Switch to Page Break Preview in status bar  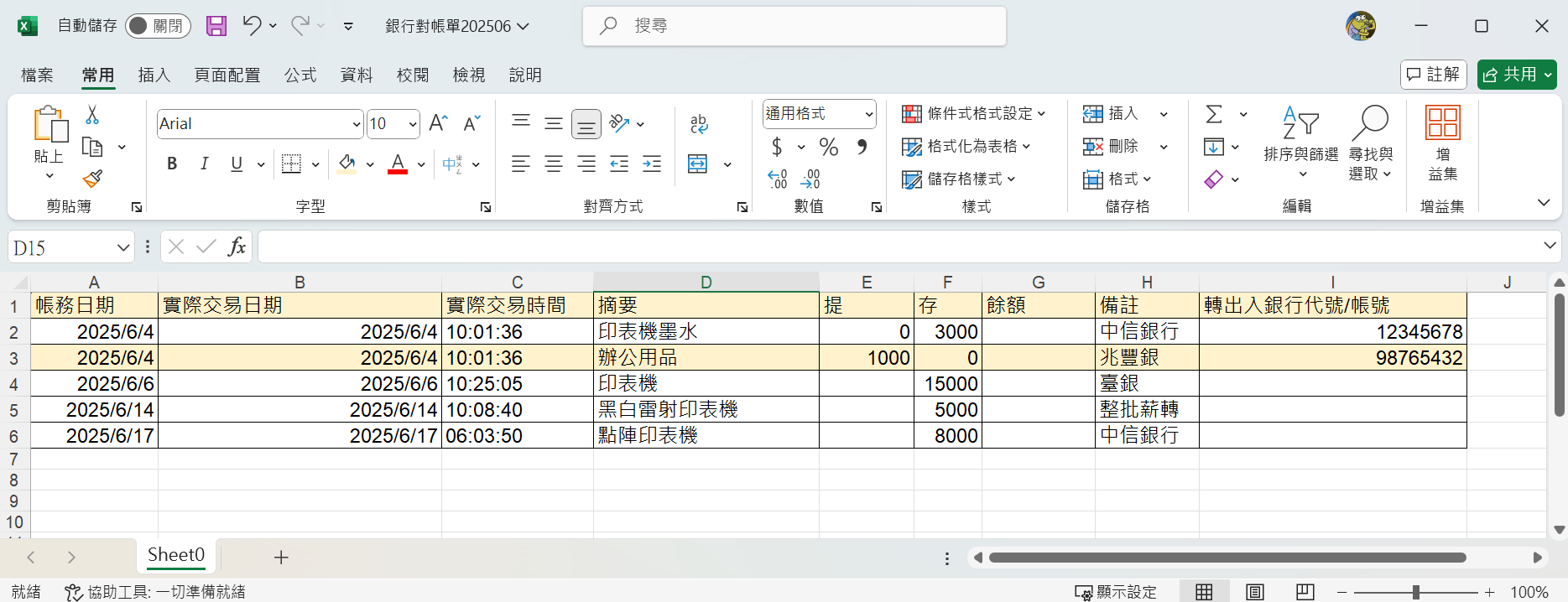(x=1305, y=592)
